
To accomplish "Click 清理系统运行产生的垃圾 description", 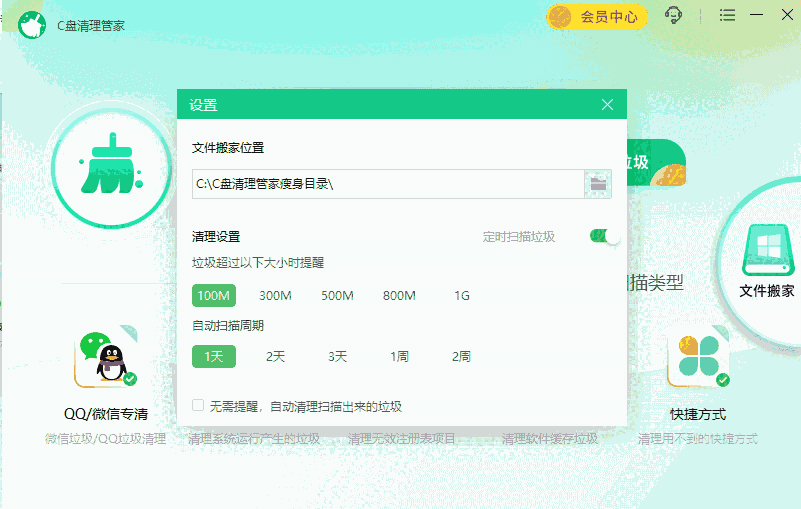I will click(254, 438).
